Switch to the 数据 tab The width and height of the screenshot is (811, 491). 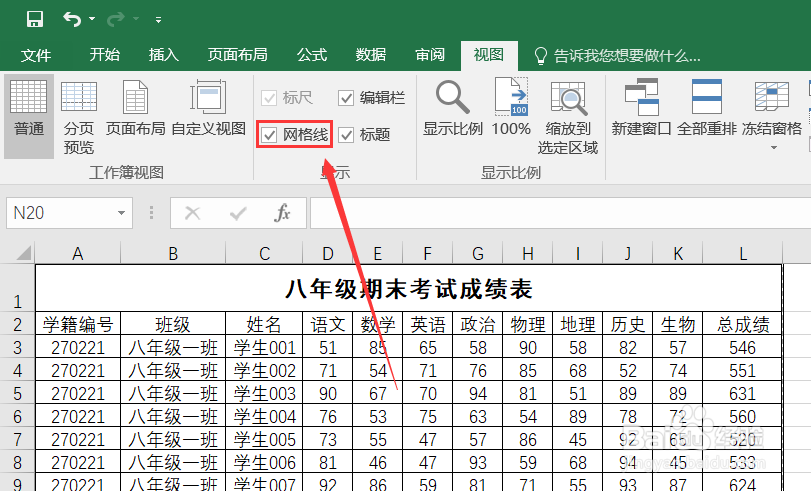[x=371, y=55]
